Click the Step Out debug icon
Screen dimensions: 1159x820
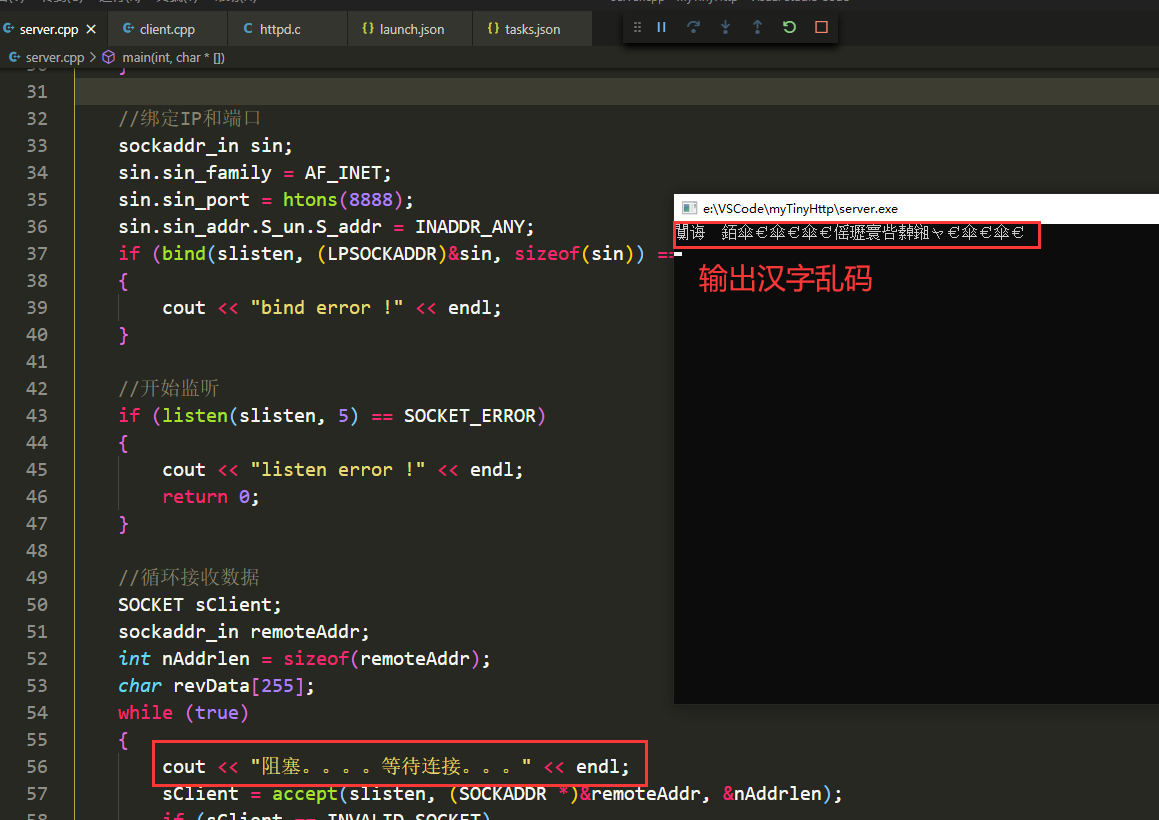point(757,27)
